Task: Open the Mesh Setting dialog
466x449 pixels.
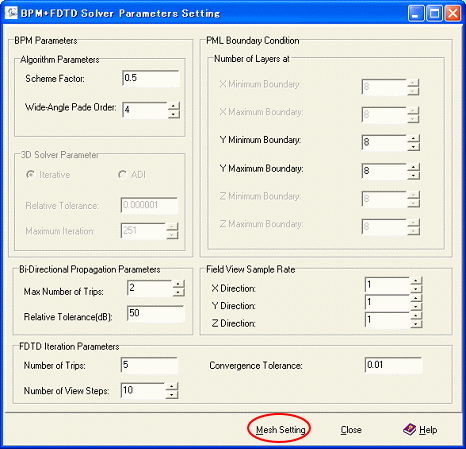Action: pos(280,430)
